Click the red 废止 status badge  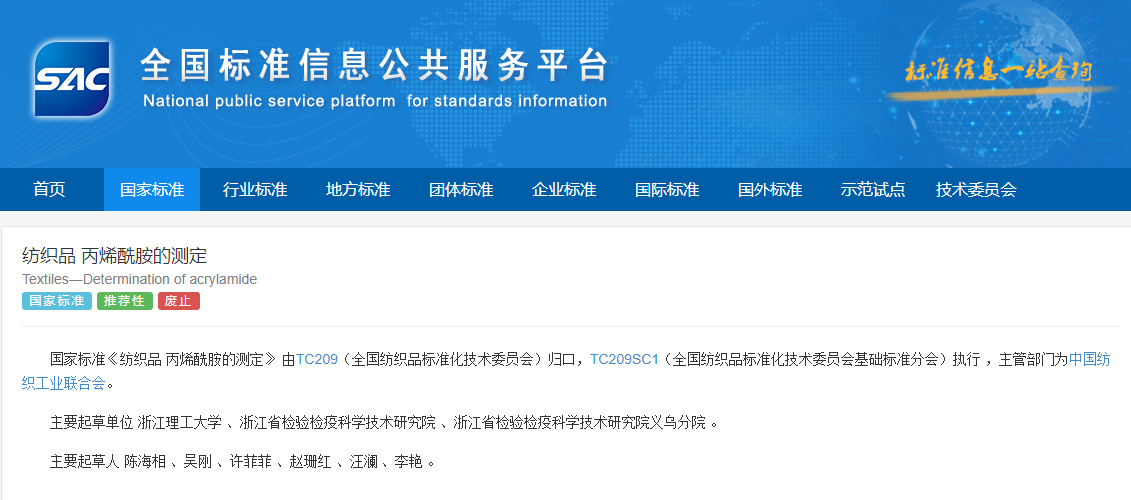[x=178, y=301]
